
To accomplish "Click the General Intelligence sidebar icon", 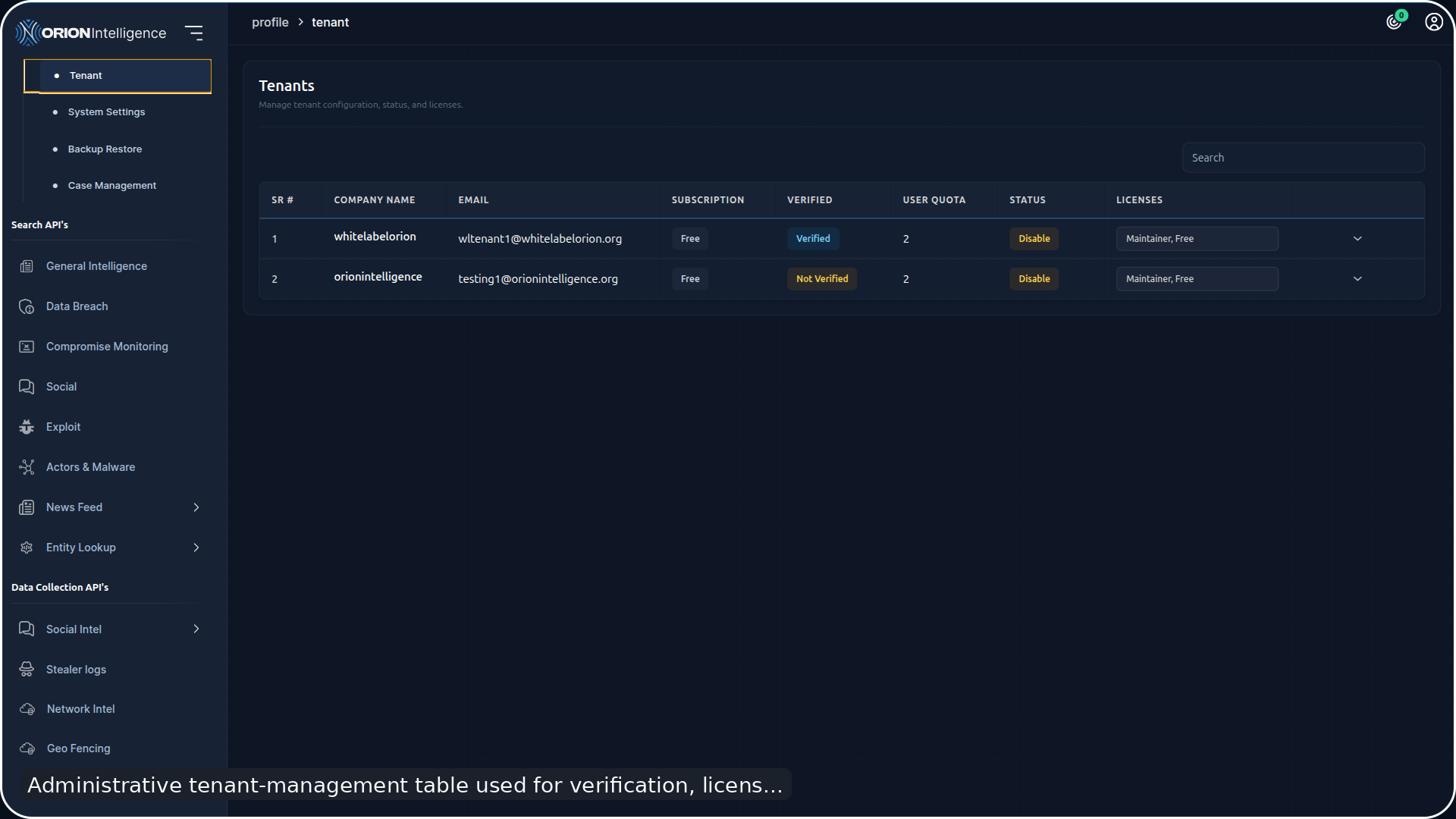I will pos(27,266).
